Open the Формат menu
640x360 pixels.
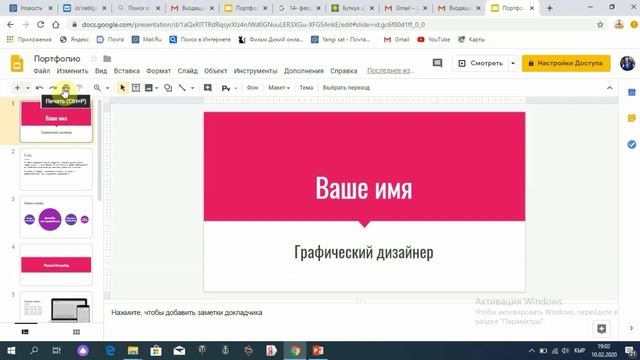[158, 71]
